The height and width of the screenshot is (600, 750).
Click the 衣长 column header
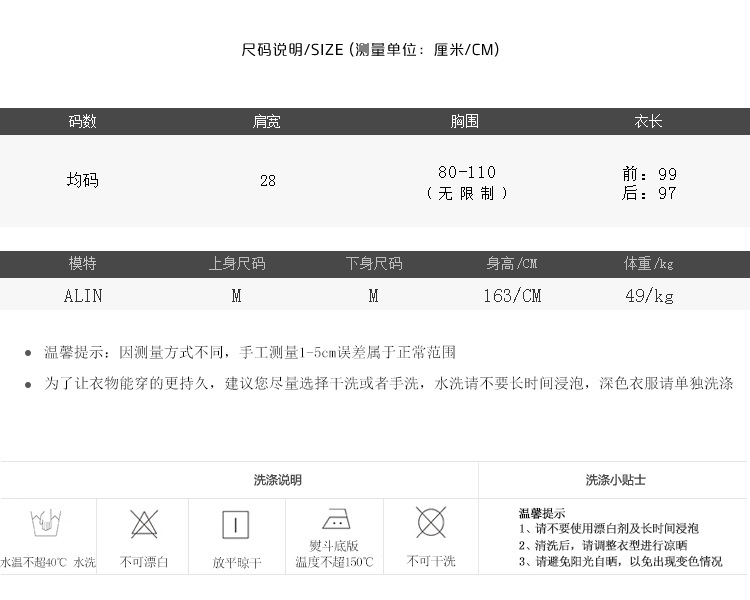coord(649,121)
